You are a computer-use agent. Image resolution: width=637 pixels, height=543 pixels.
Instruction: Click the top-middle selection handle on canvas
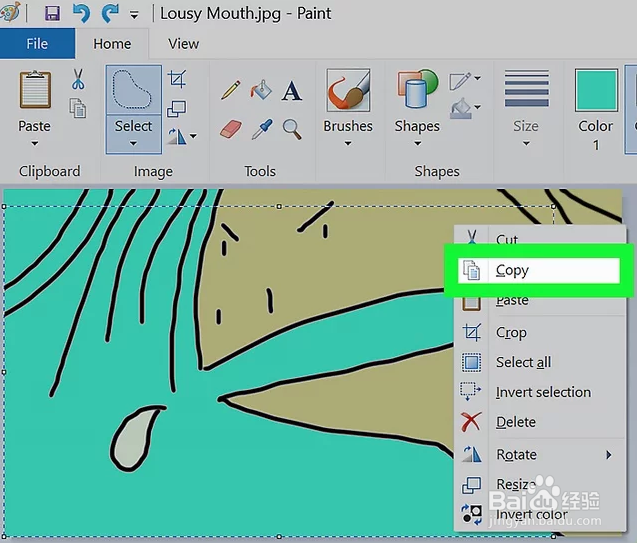click(x=279, y=206)
